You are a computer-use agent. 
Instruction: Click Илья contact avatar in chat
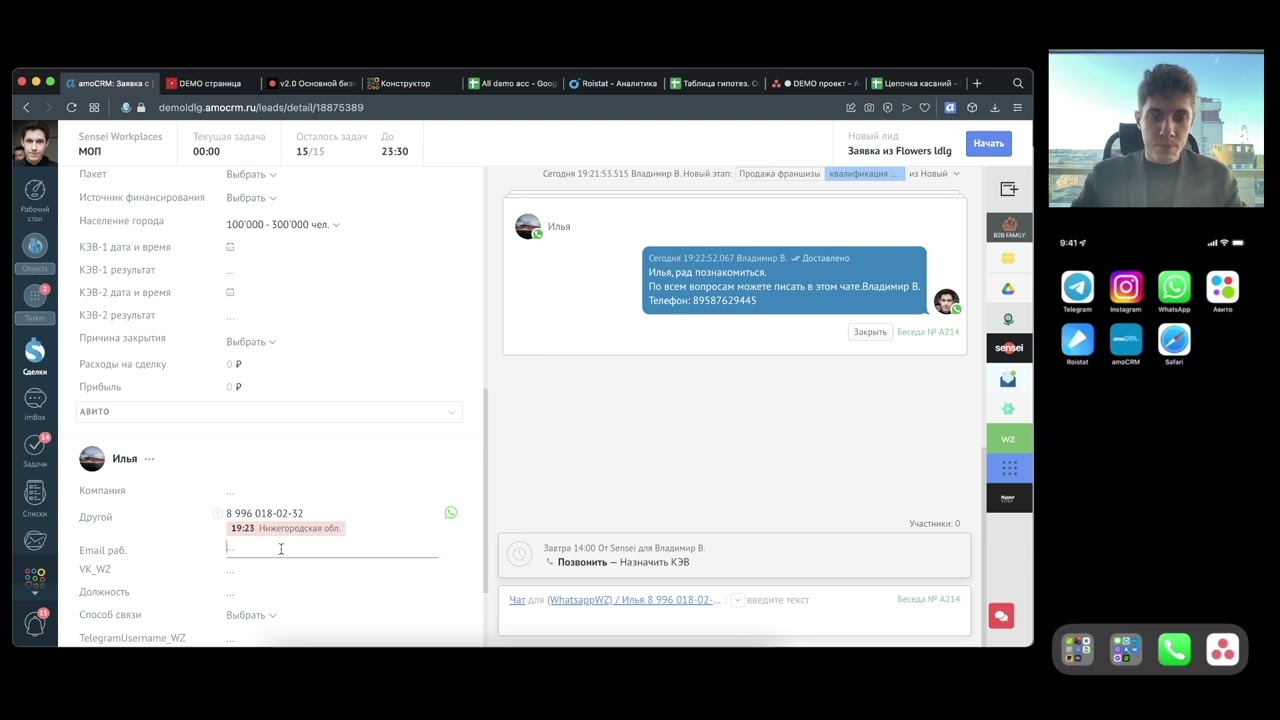(528, 226)
